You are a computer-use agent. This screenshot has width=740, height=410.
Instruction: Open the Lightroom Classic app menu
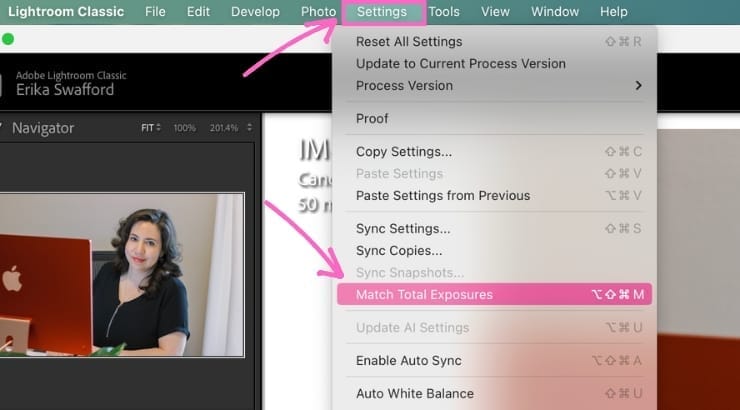click(66, 12)
